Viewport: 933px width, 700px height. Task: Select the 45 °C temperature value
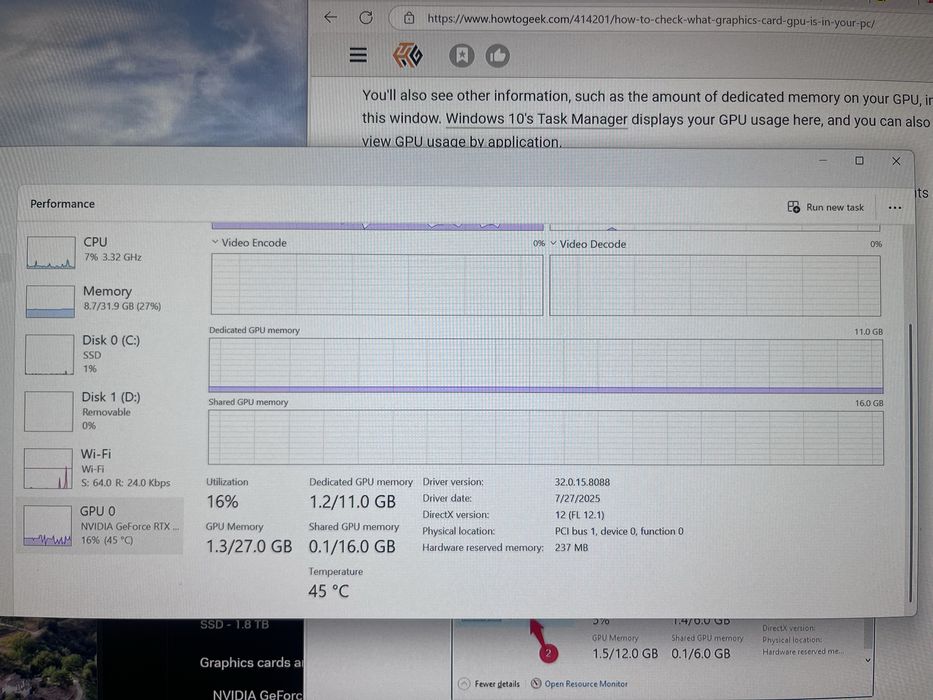328,591
